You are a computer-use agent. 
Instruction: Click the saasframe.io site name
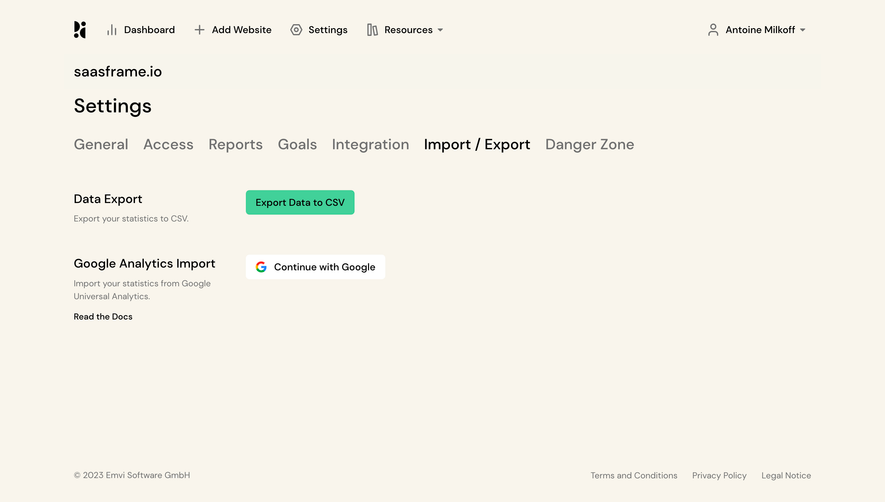(x=117, y=72)
